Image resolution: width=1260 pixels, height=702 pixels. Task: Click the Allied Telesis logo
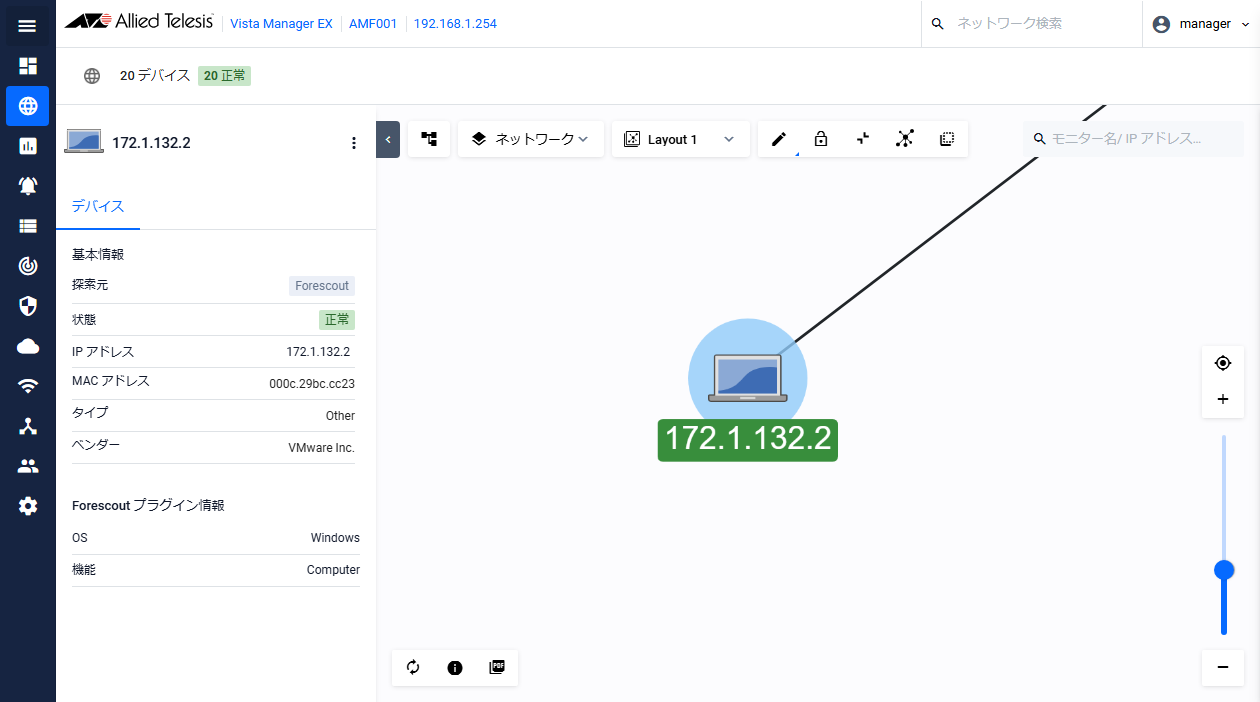pyautogui.click(x=139, y=23)
